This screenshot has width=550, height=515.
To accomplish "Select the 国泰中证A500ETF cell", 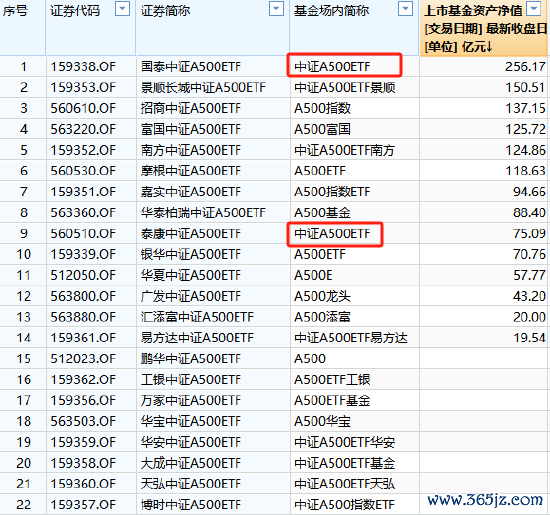I will click(213, 66).
